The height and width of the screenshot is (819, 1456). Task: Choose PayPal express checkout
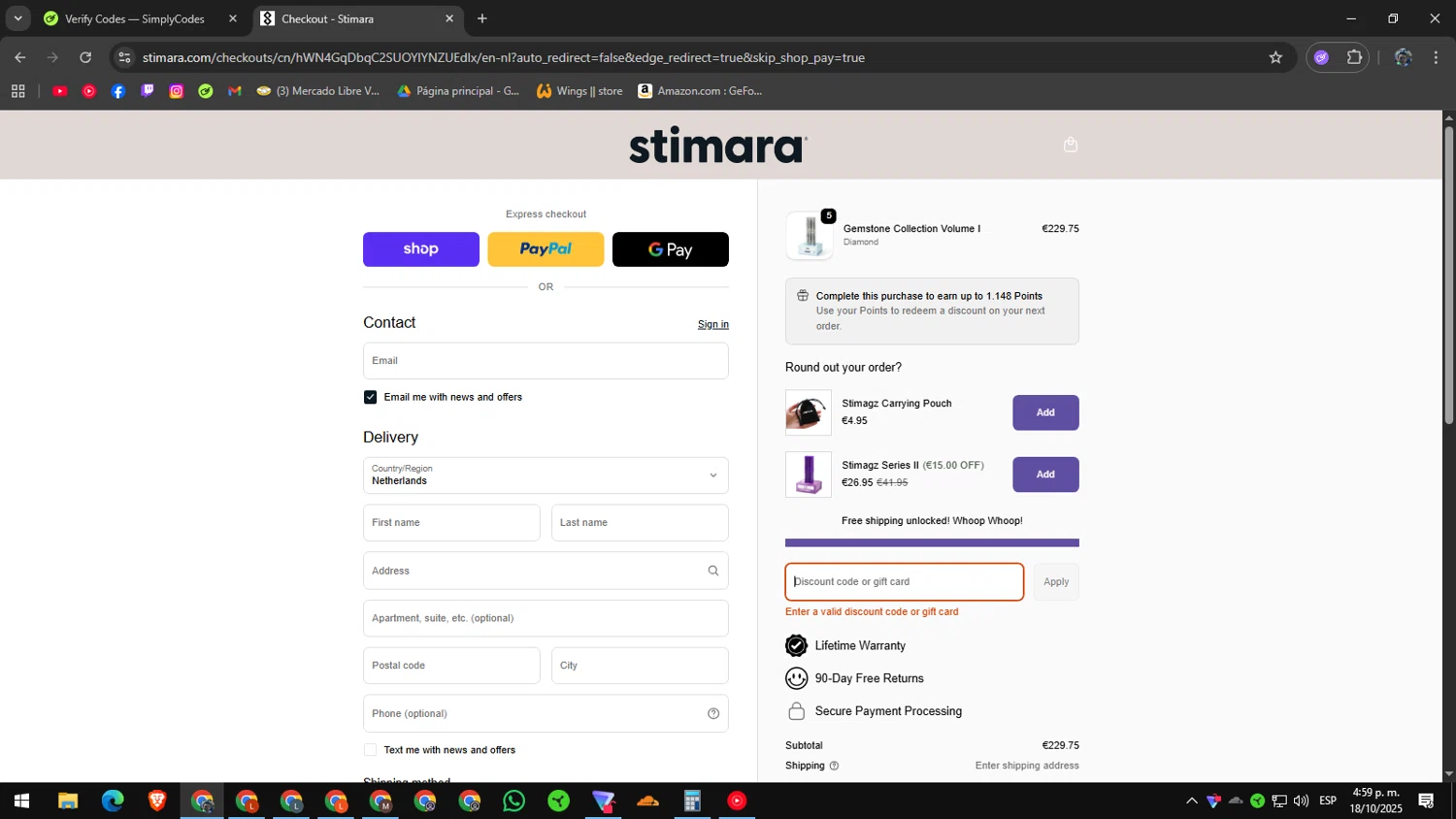546,249
